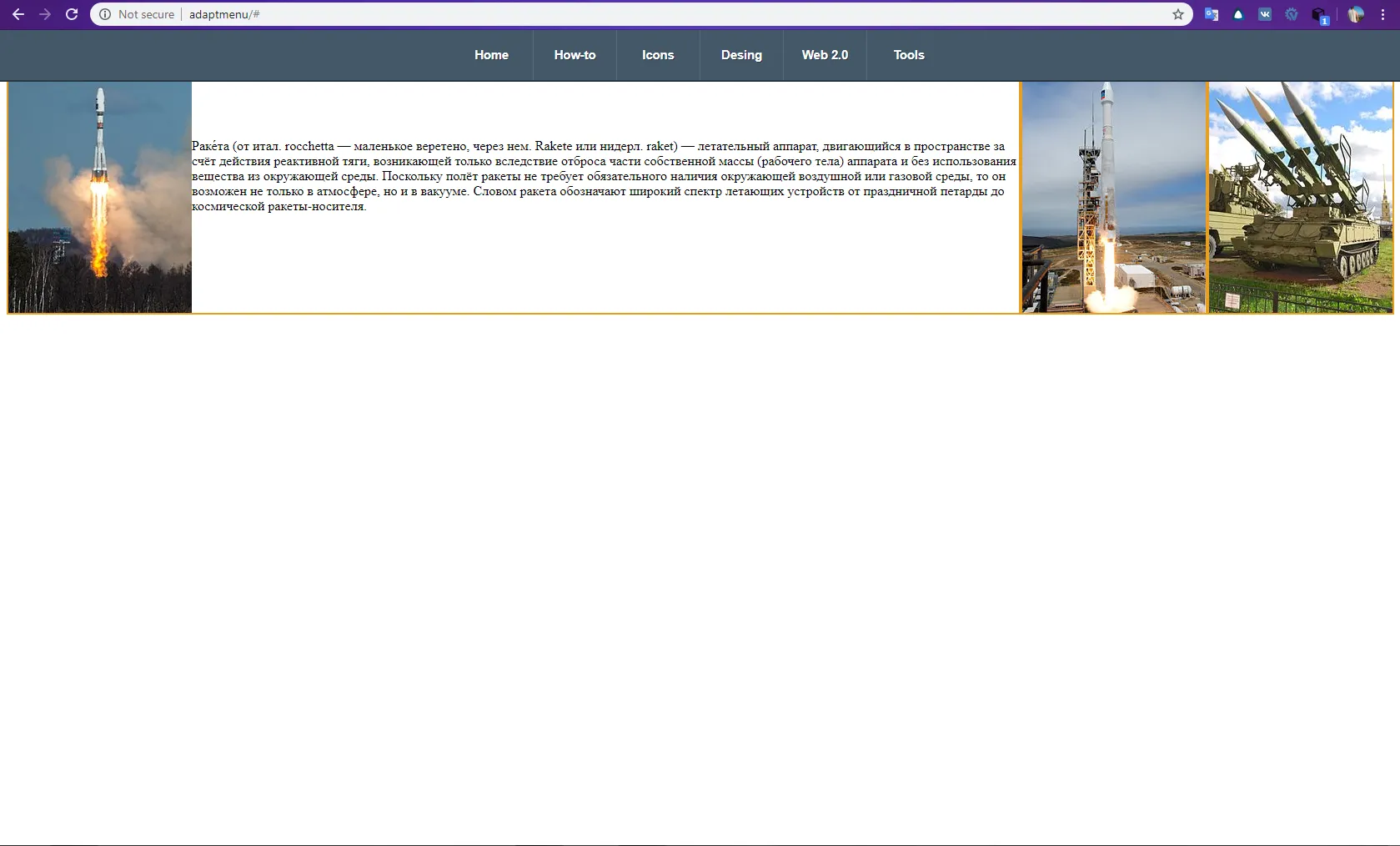Click the paragraph starting with "Ракета"

pos(605,176)
